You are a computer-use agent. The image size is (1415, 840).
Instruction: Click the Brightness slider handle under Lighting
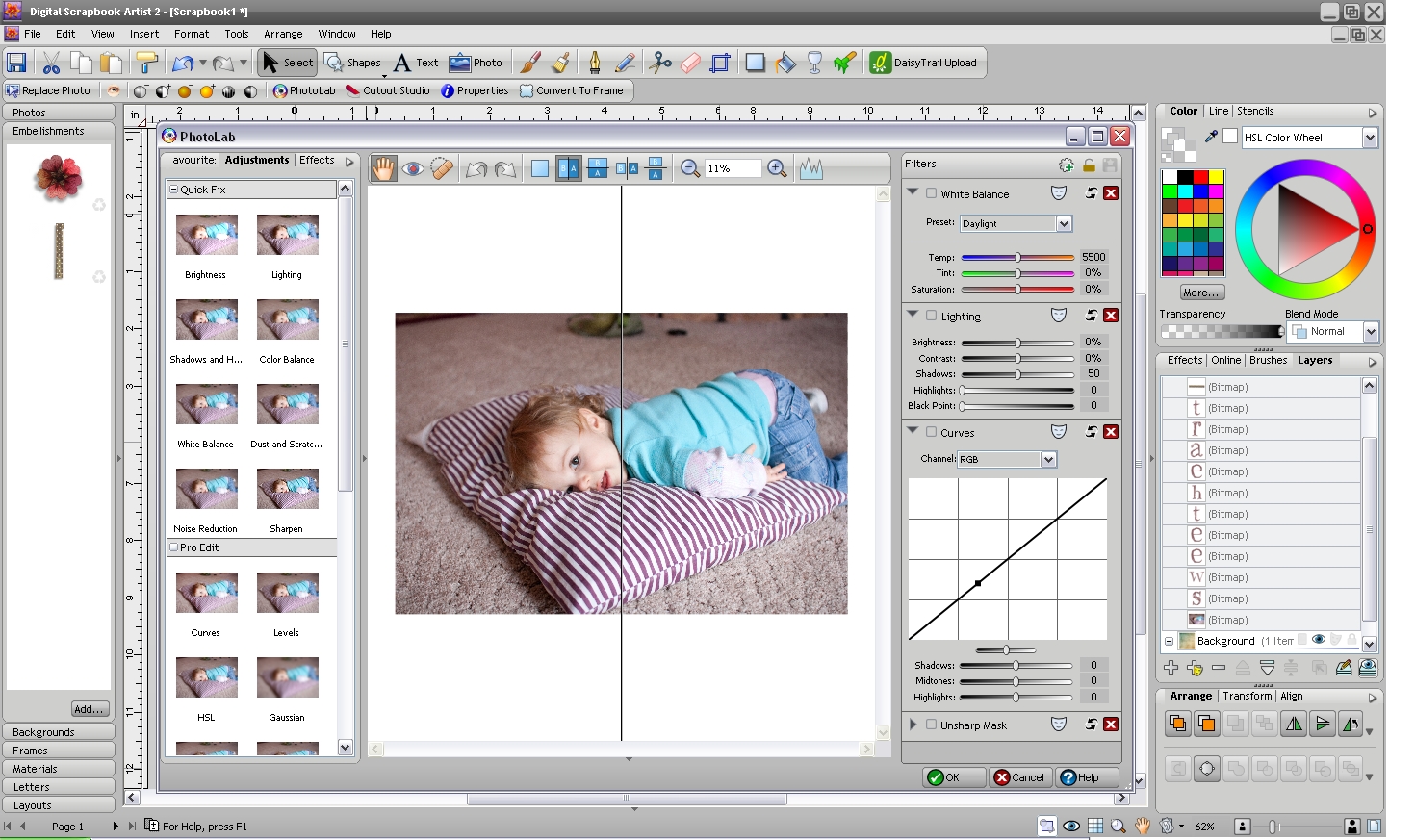pos(1017,343)
